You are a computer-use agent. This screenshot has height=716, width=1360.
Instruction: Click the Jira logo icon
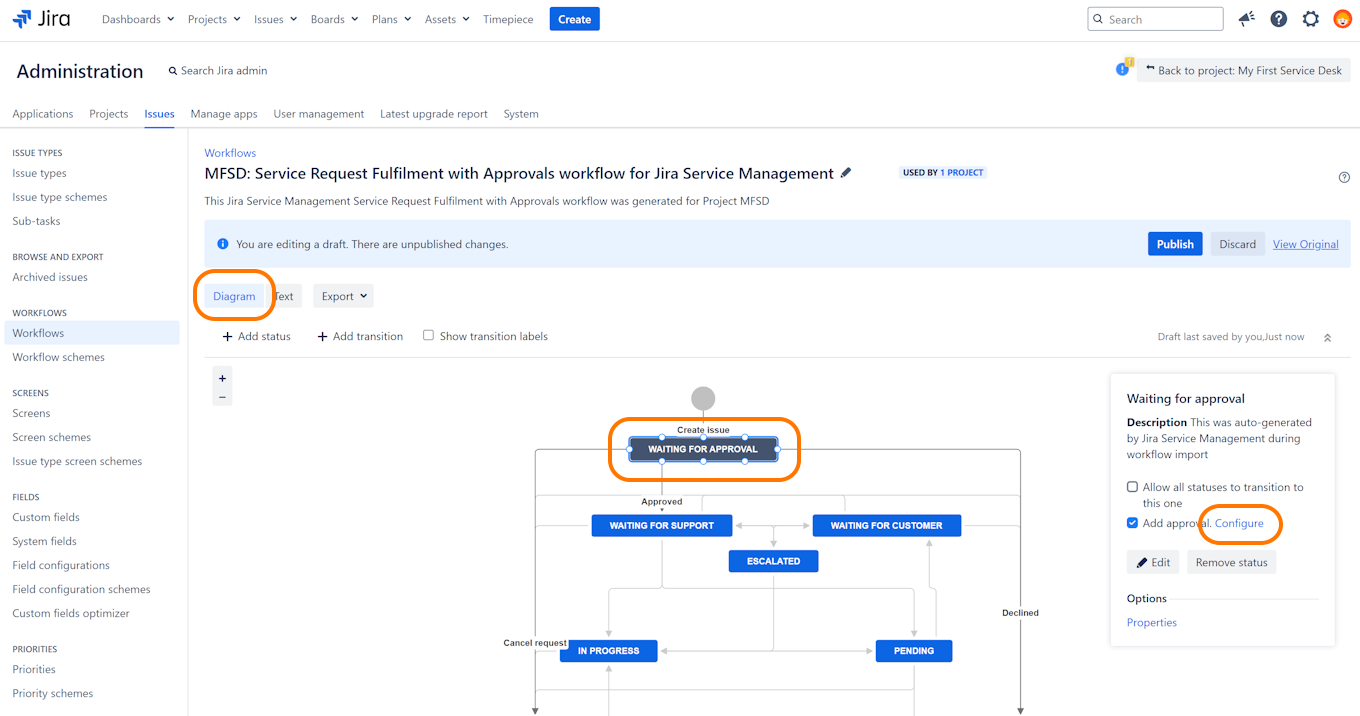pyautogui.click(x=22, y=19)
